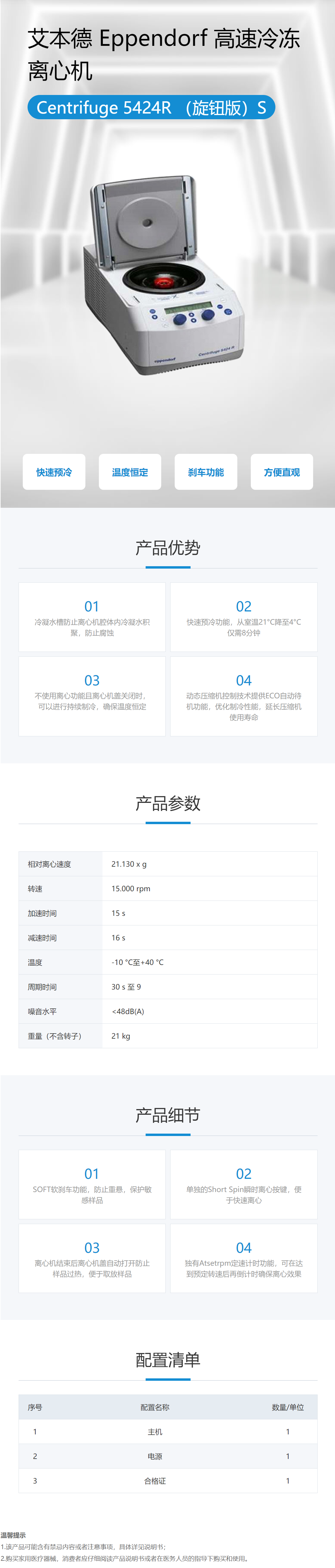
Task: Click the 产品细节 section heading
Action: tap(167, 1115)
